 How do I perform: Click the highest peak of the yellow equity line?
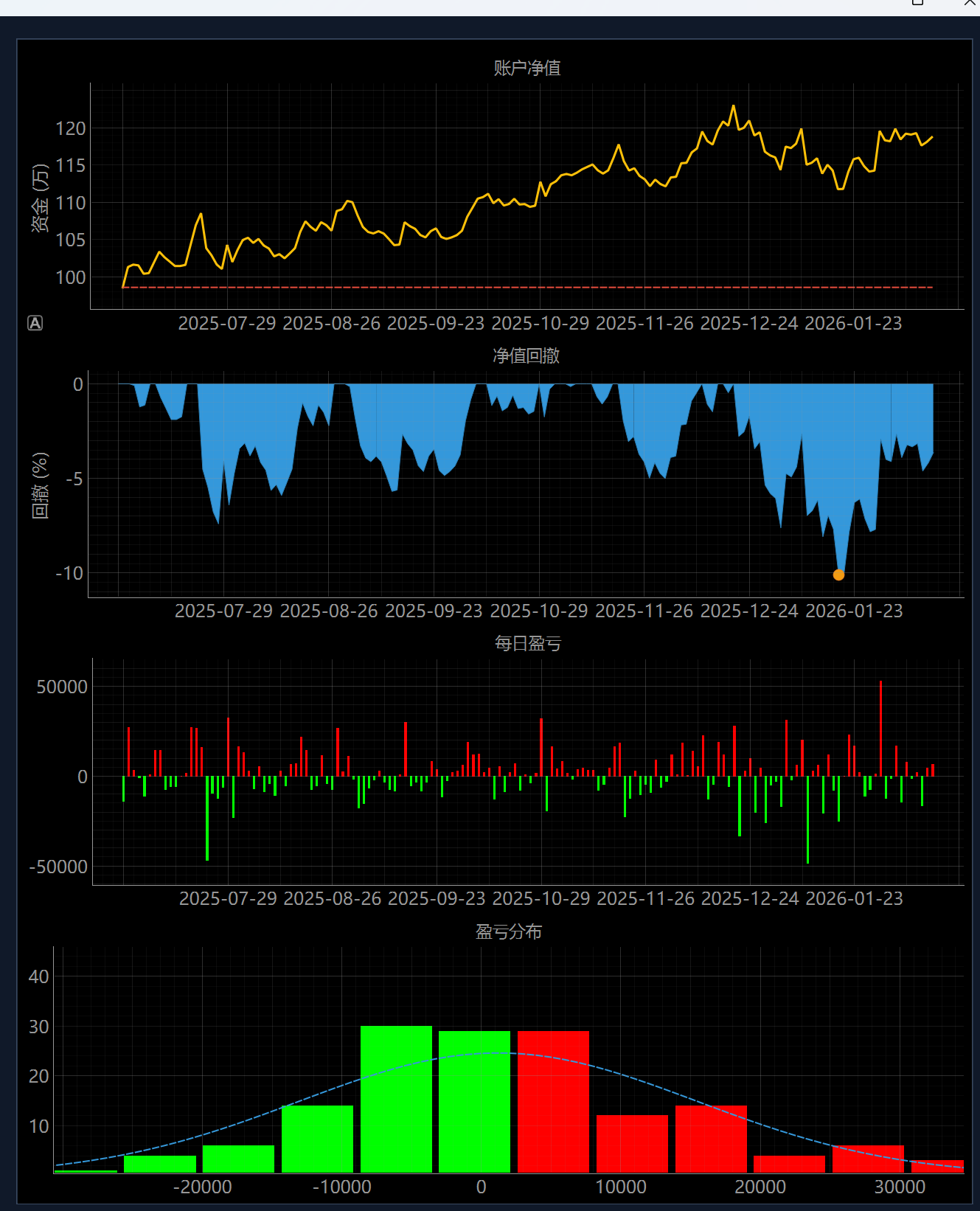pos(733,107)
